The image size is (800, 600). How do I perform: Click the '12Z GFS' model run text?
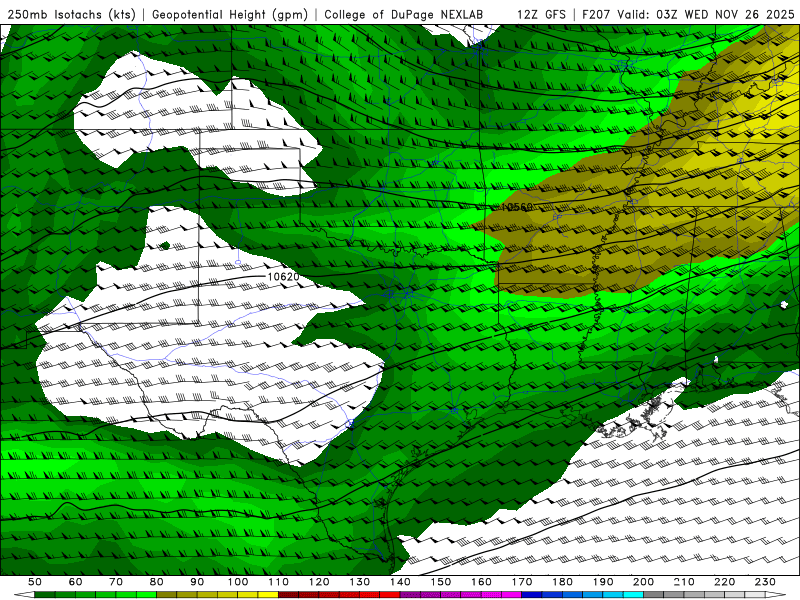pyautogui.click(x=541, y=15)
